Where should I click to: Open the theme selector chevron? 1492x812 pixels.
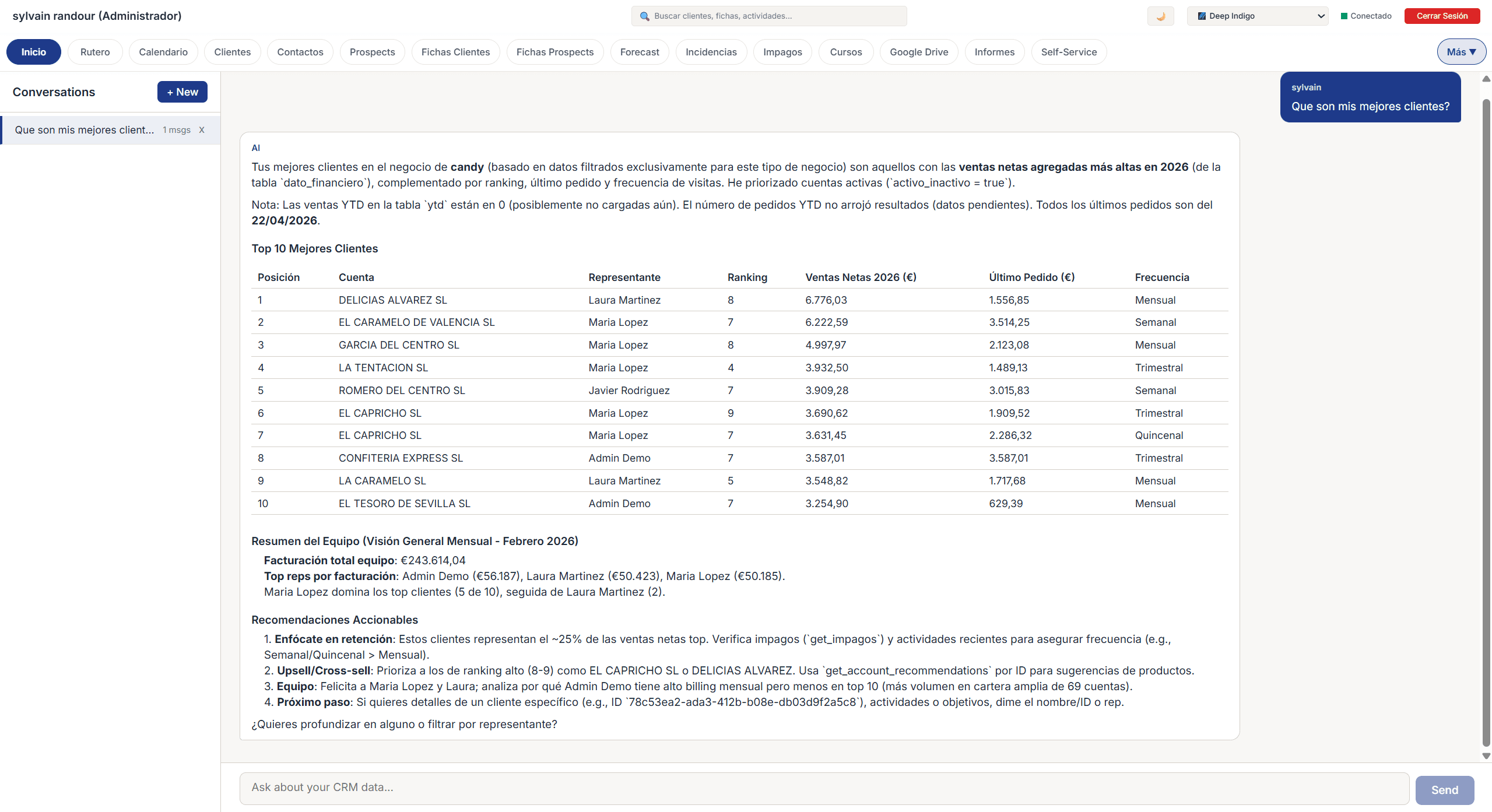(1321, 16)
